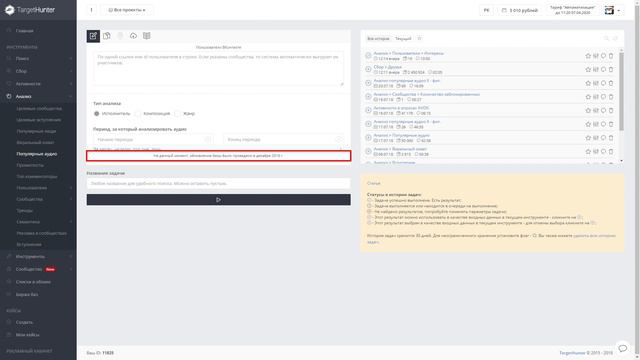Viewport: 640px width, 360px height.
Task: Expand the 'Инструменты' sidebar section
Action: tap(38, 256)
